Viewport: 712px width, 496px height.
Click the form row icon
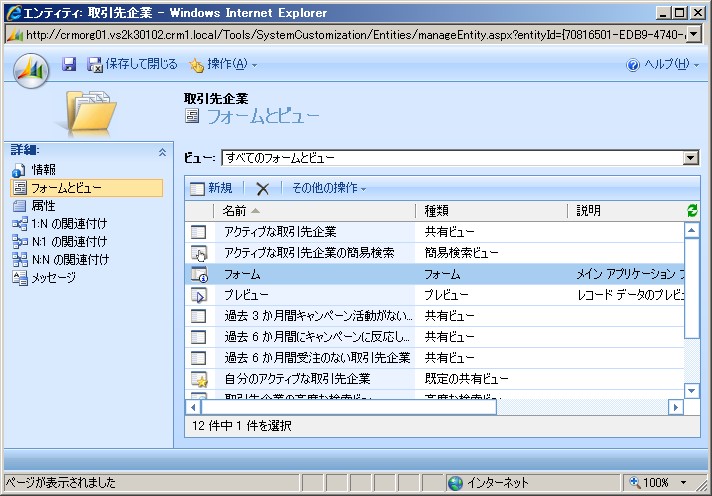coord(199,274)
